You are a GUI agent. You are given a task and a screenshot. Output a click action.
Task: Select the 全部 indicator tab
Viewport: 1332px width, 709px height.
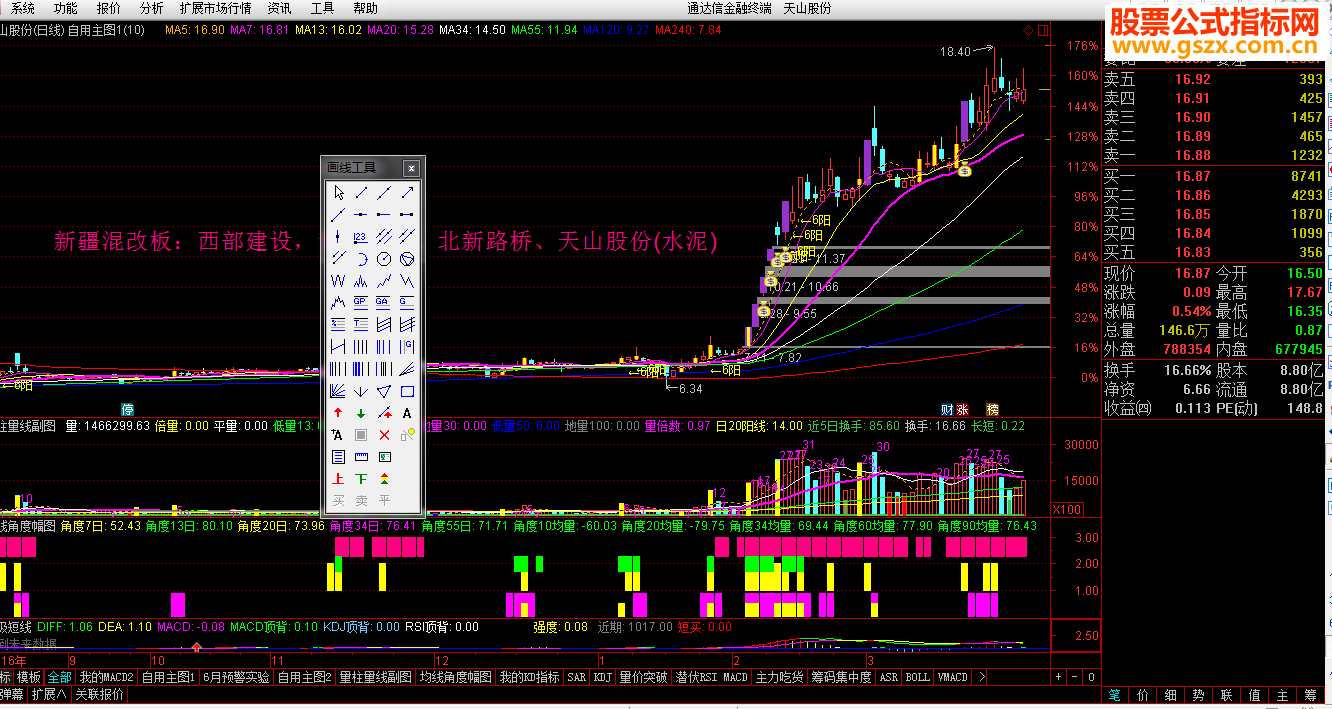(x=59, y=677)
